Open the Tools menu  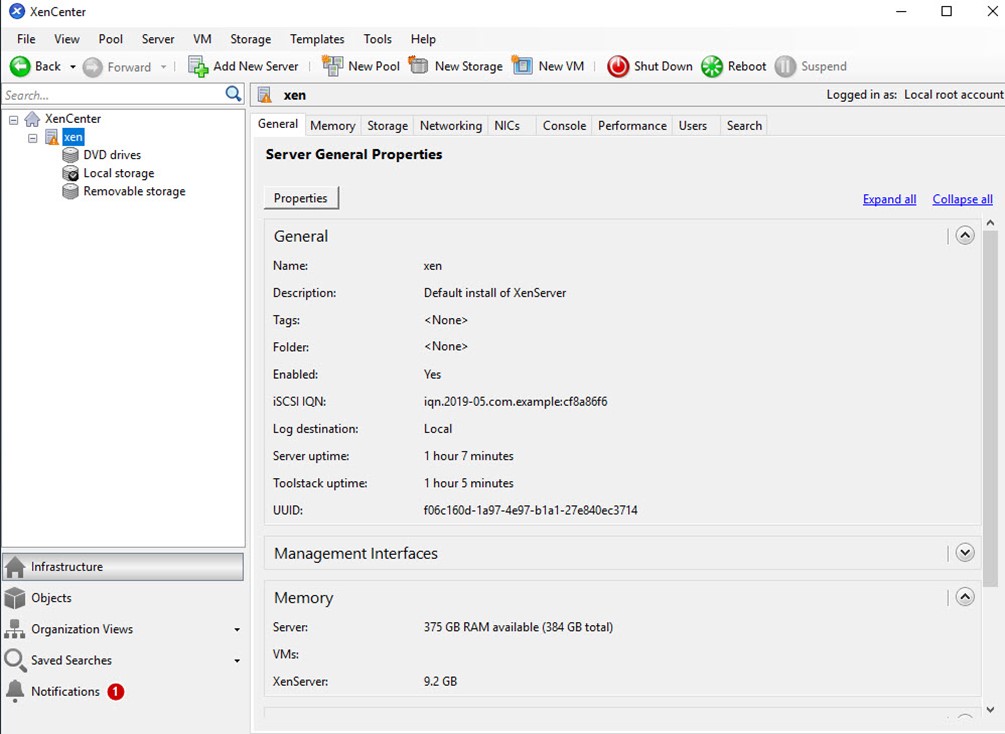click(x=378, y=39)
